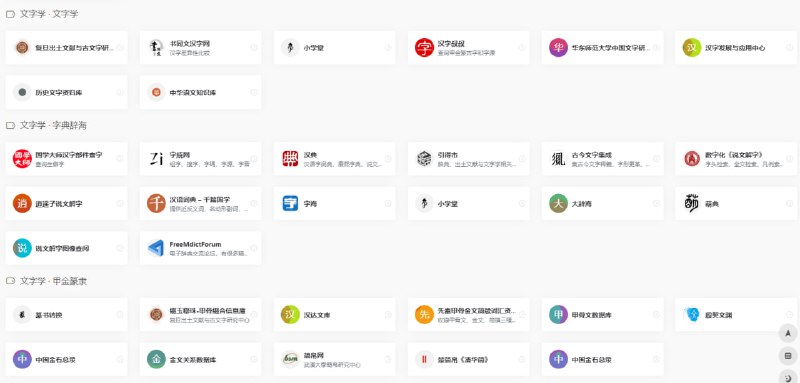The height and width of the screenshot is (383, 800).
Task: Open the 书同文汉字网 link title
Action: 190,44
